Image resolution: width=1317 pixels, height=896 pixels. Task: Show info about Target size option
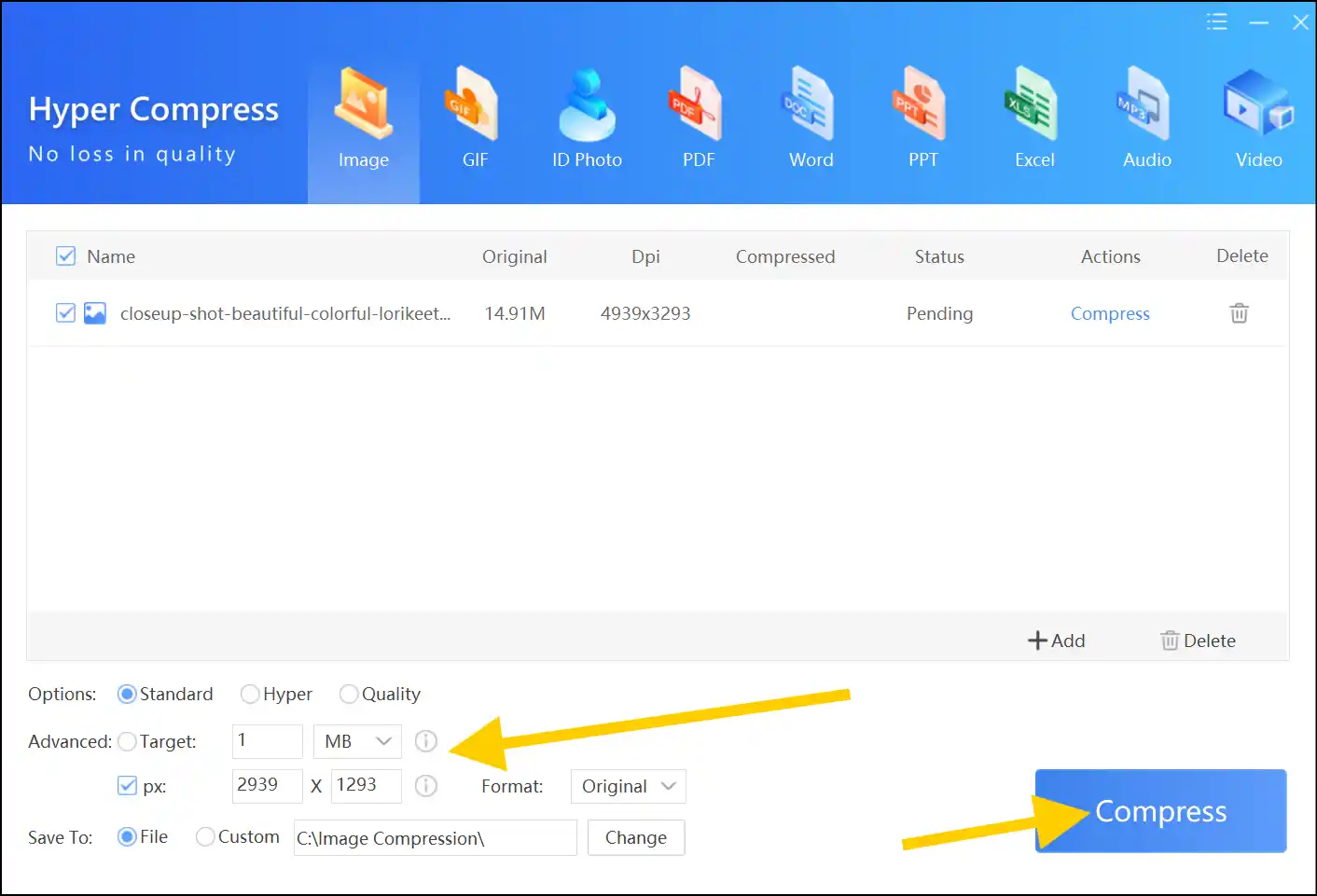425,741
